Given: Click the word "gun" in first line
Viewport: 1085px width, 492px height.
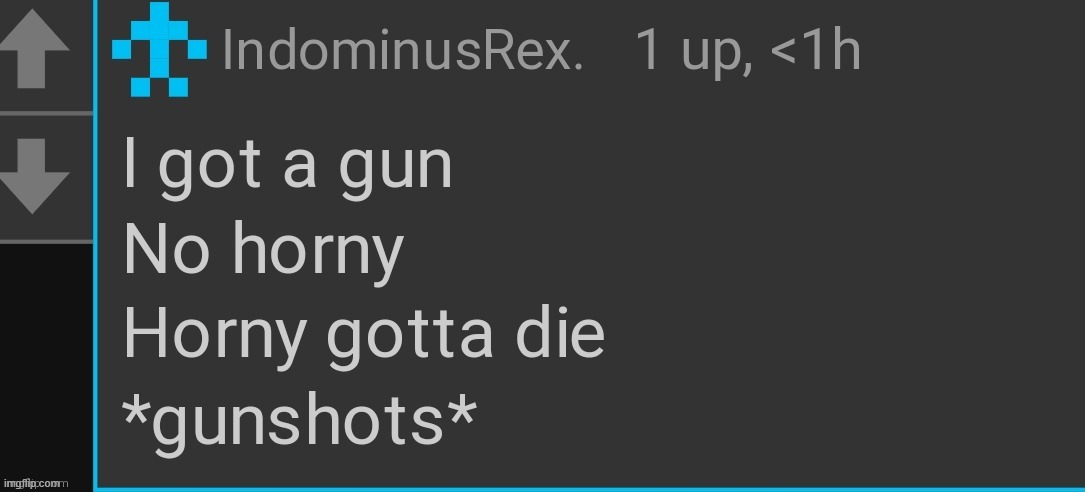Looking at the screenshot, I should click(395, 169).
